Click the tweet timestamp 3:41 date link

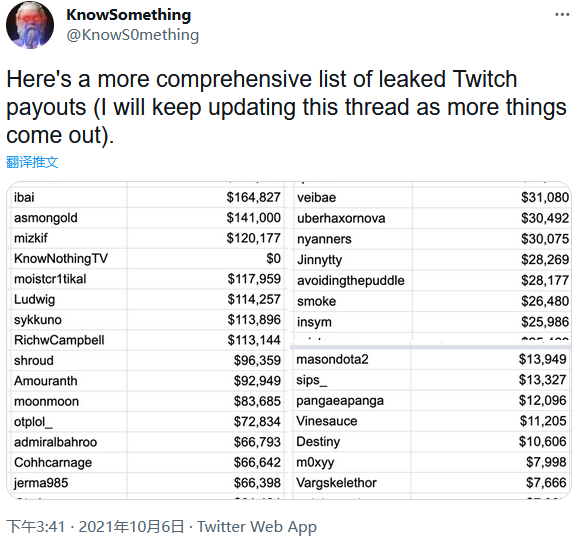click(x=95, y=527)
